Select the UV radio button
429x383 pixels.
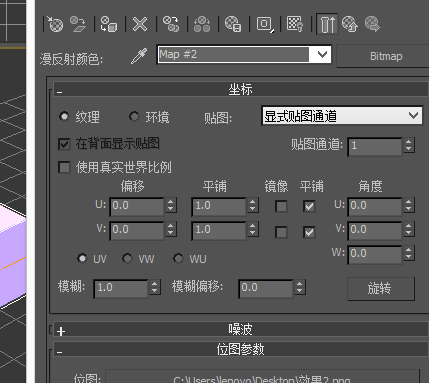[82, 258]
